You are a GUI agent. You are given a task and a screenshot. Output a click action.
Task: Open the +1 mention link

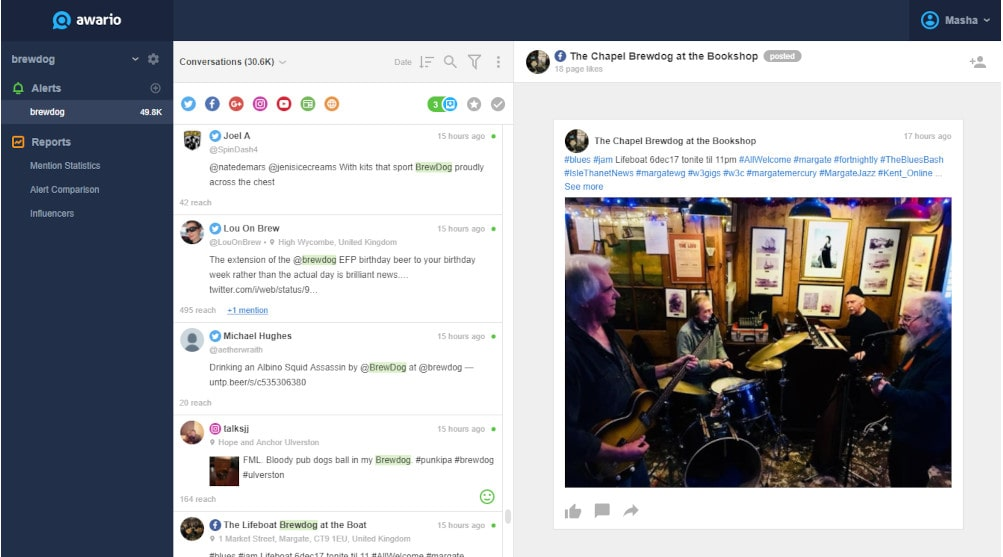click(x=248, y=310)
